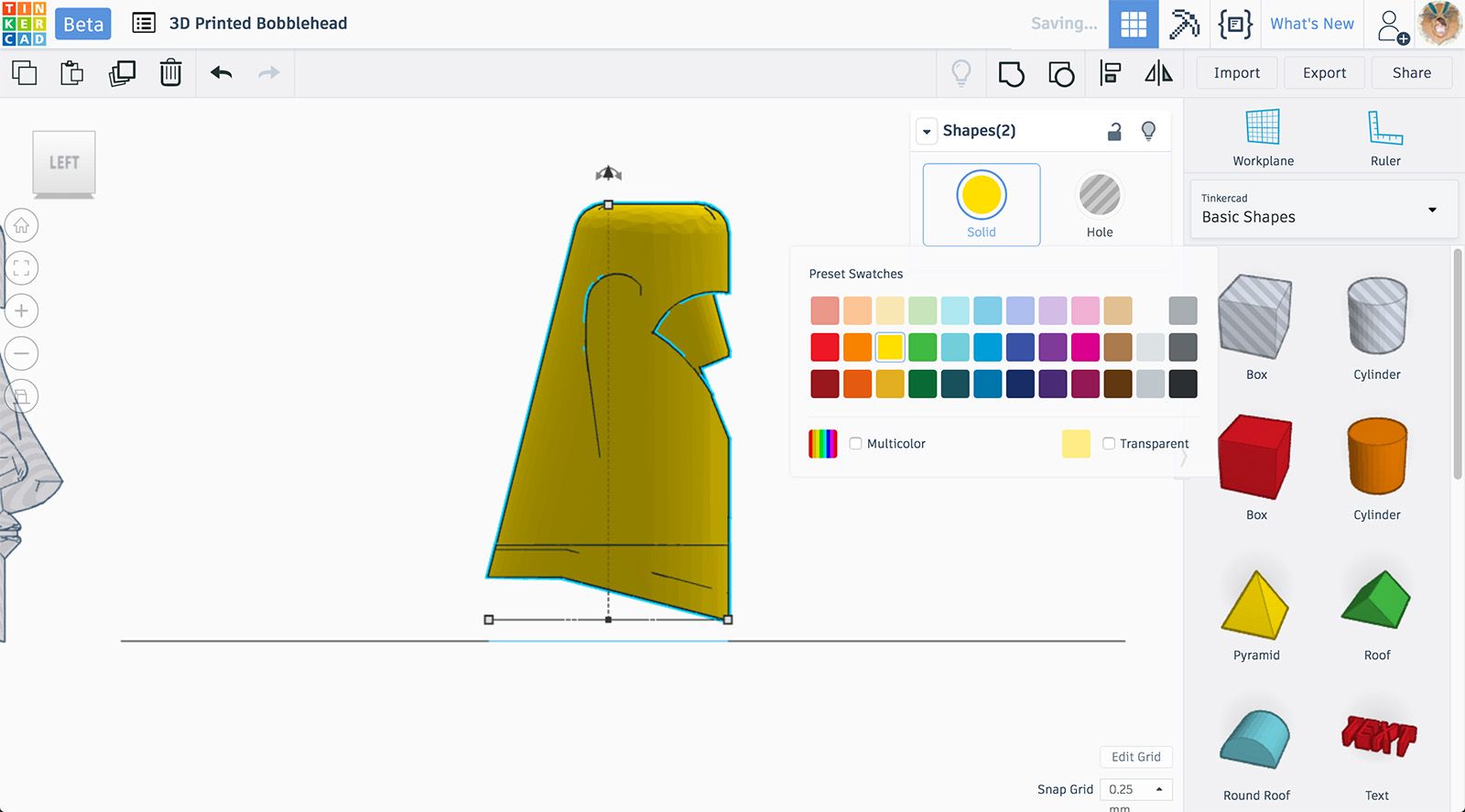
Task: Click the Beta label
Action: pos(83,24)
